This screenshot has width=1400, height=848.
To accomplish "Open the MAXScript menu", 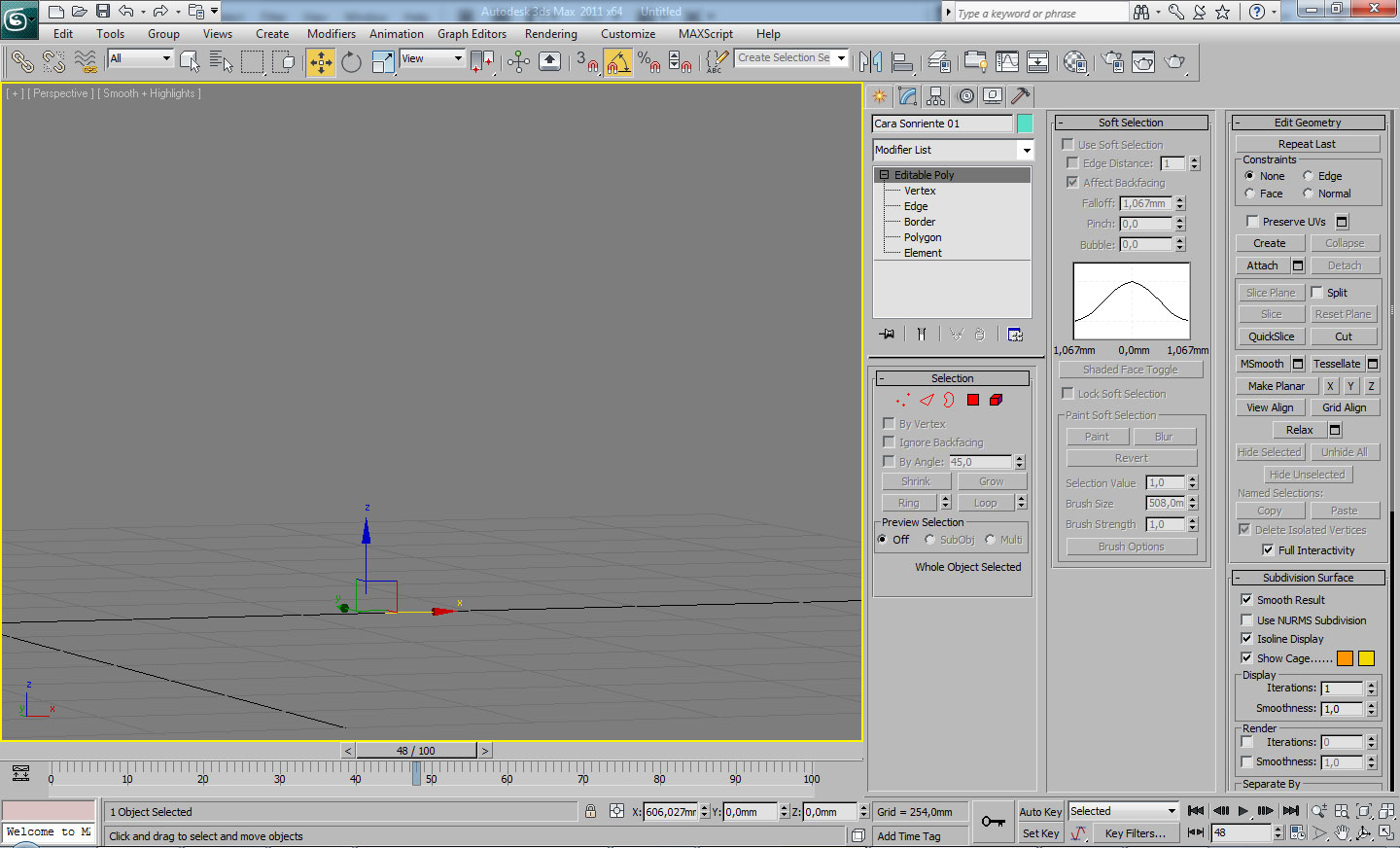I will pos(706,34).
